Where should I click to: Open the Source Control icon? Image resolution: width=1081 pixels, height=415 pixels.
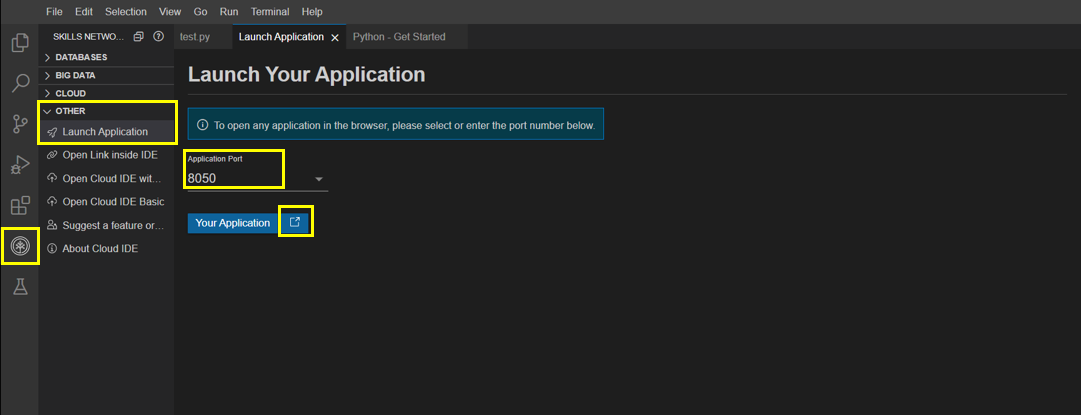(19, 124)
